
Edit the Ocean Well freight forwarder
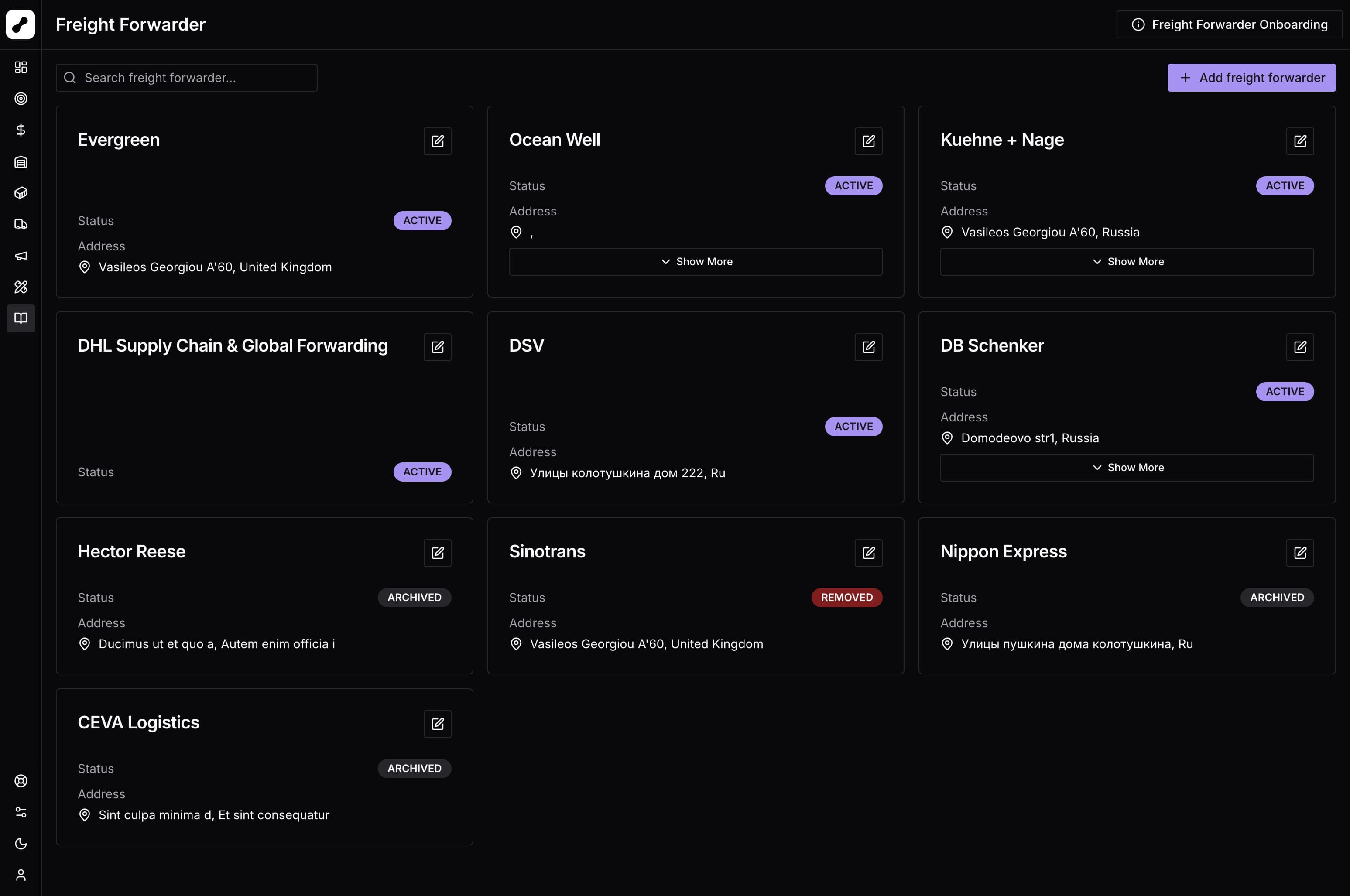[x=869, y=141]
